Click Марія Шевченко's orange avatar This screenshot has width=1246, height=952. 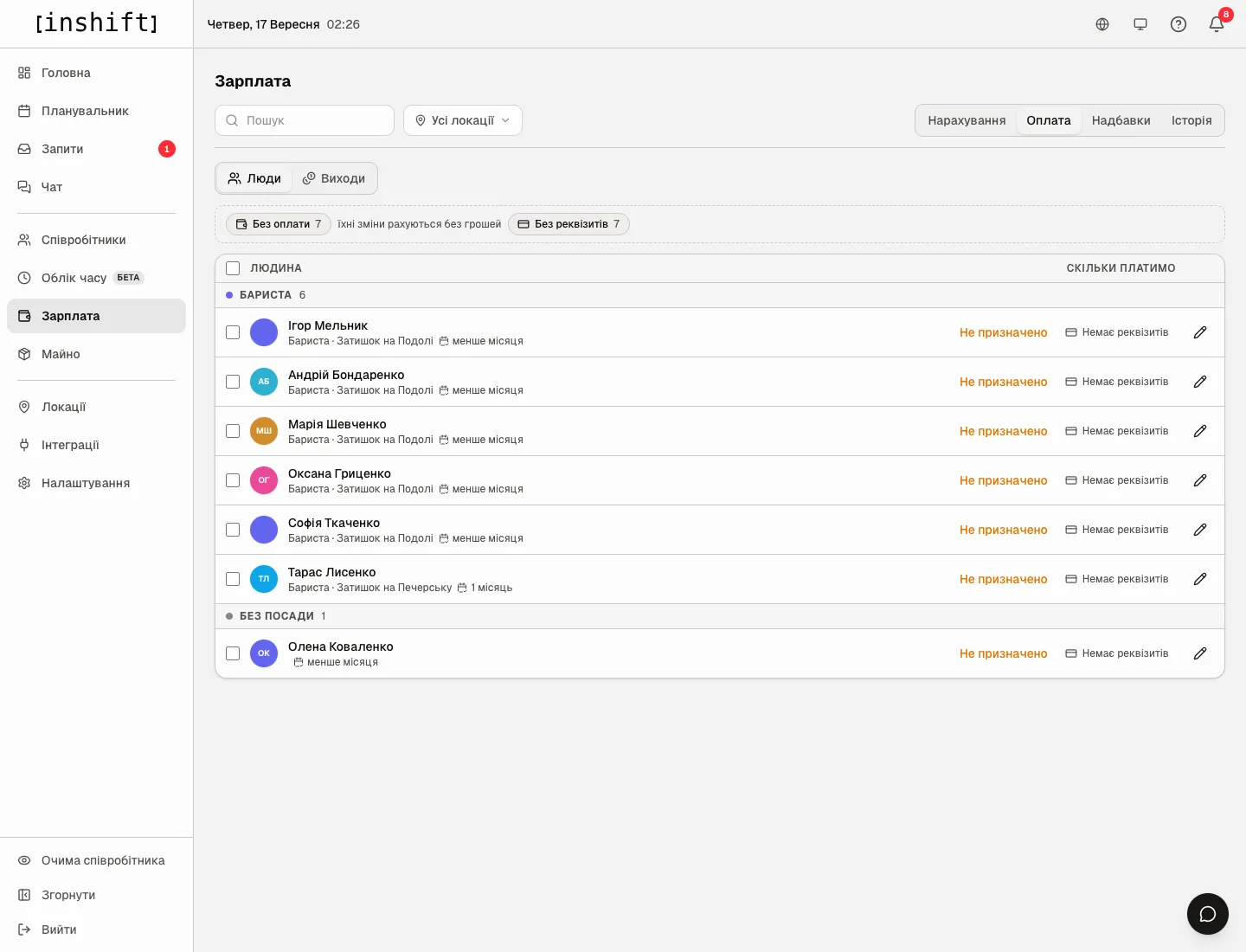264,431
